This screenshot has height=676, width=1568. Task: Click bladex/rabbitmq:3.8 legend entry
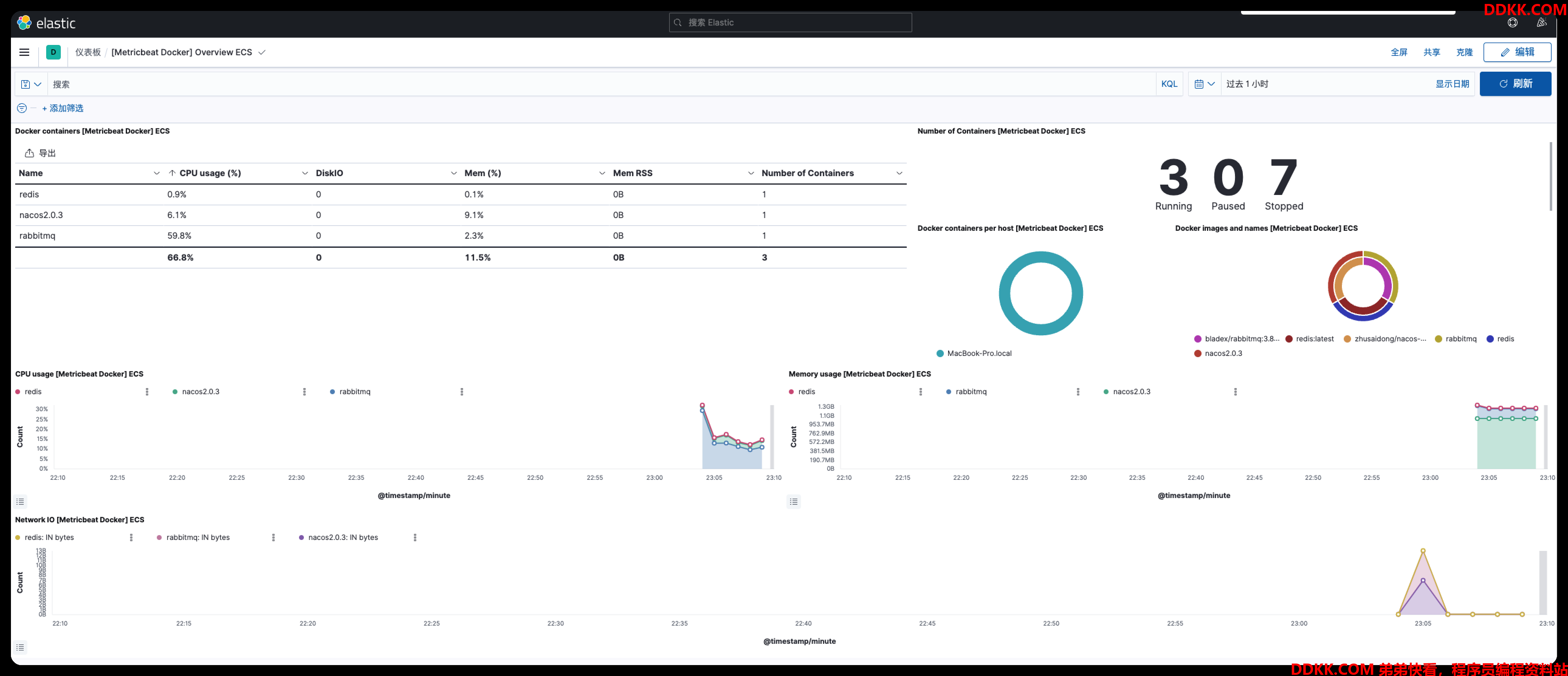(1236, 338)
